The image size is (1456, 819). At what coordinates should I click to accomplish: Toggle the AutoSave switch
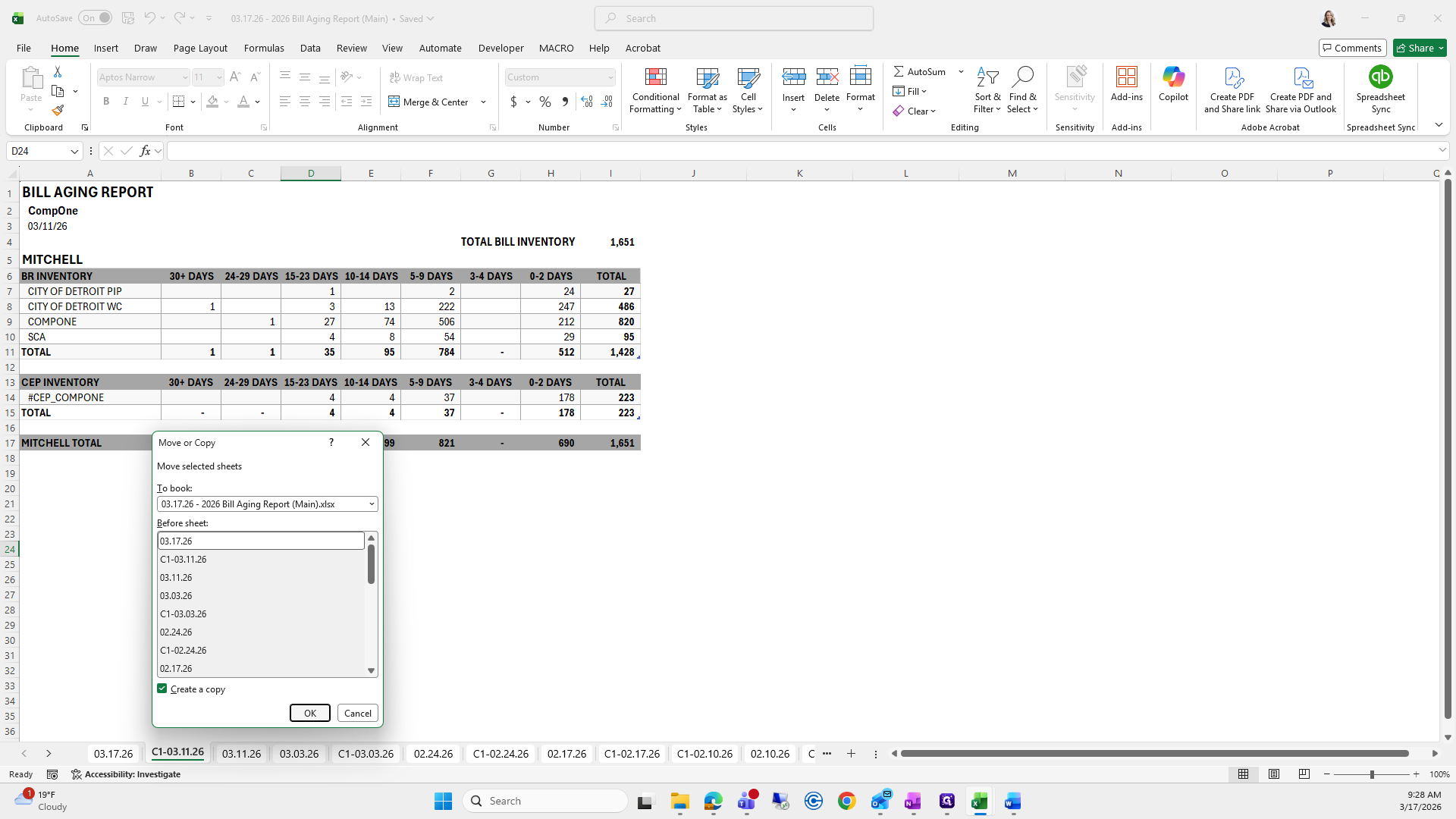pos(96,18)
